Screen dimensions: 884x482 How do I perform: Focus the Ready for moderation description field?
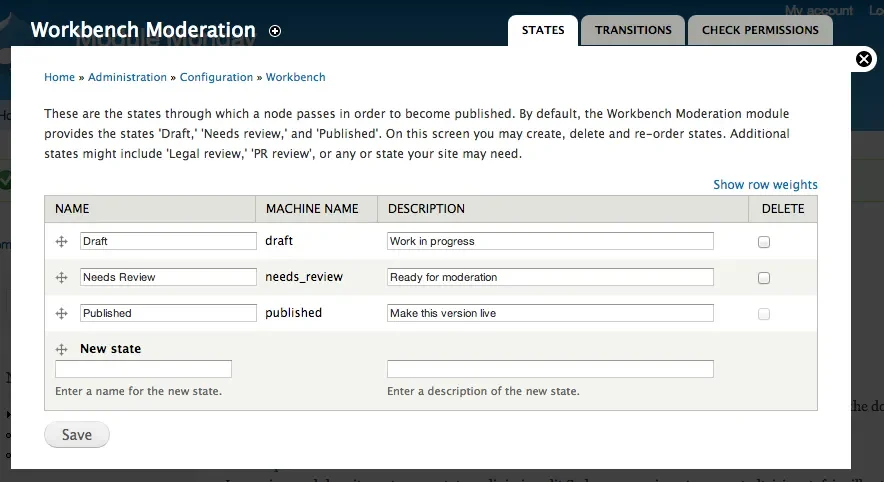tap(550, 277)
